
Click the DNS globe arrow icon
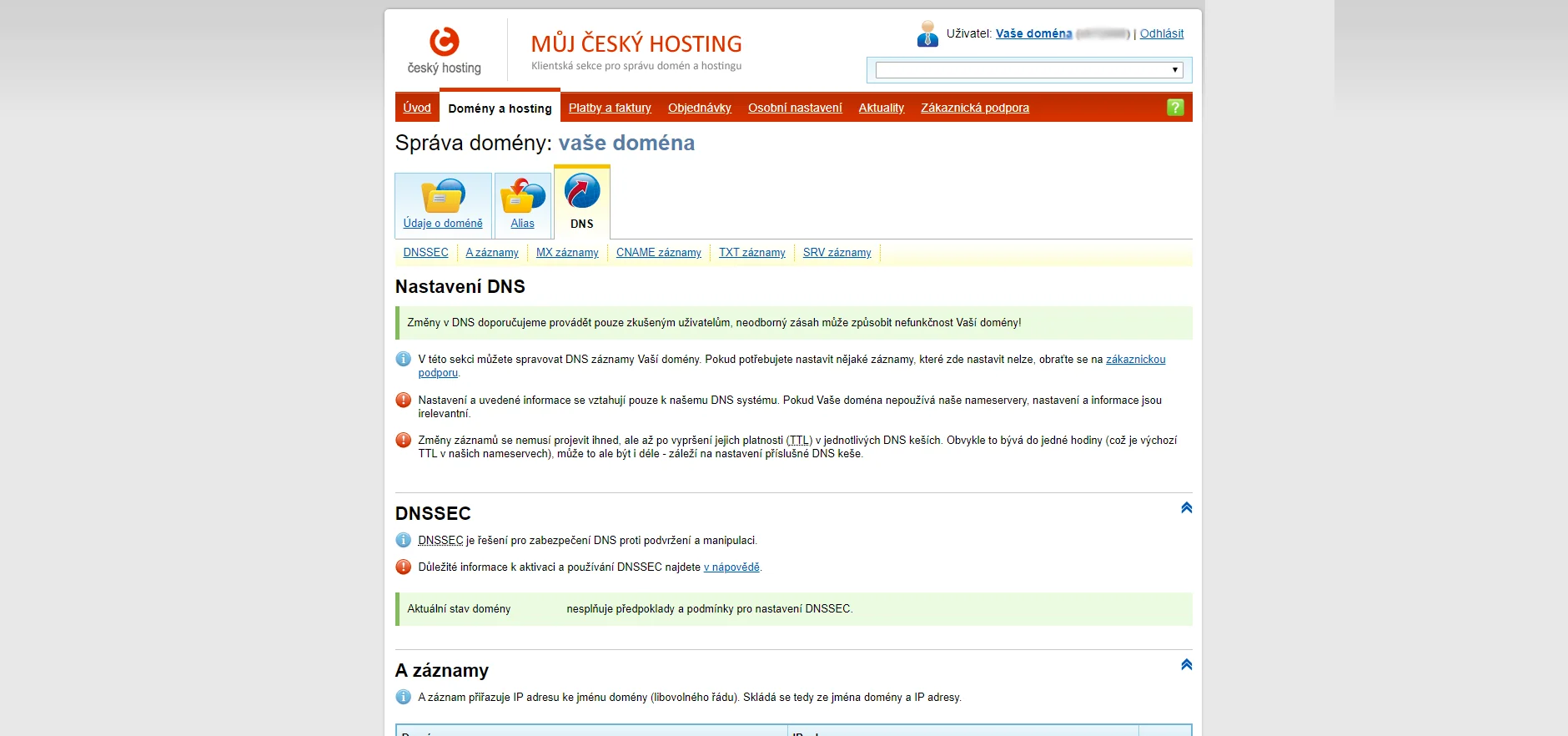[x=582, y=191]
